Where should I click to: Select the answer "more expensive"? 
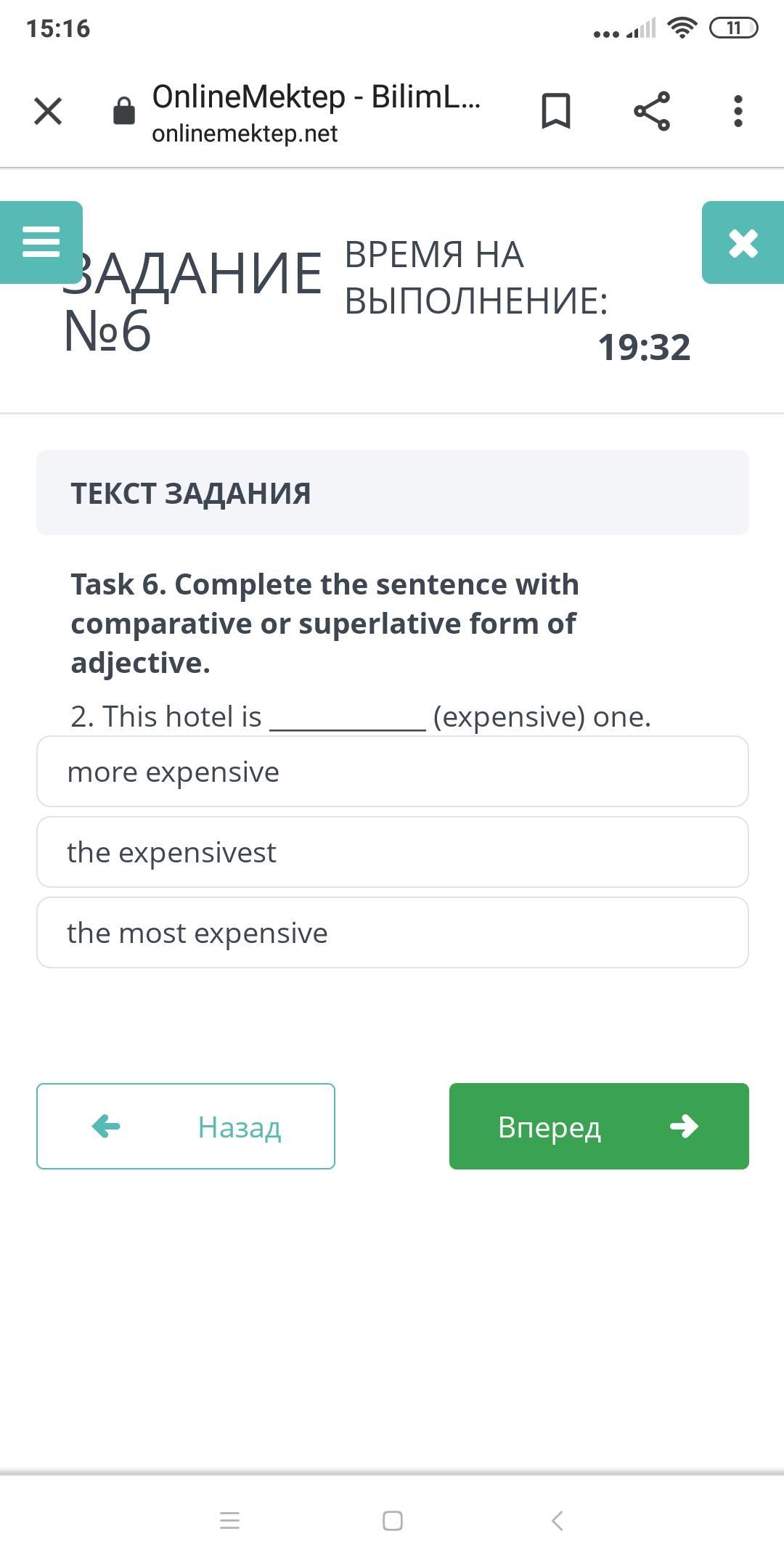[x=392, y=772]
